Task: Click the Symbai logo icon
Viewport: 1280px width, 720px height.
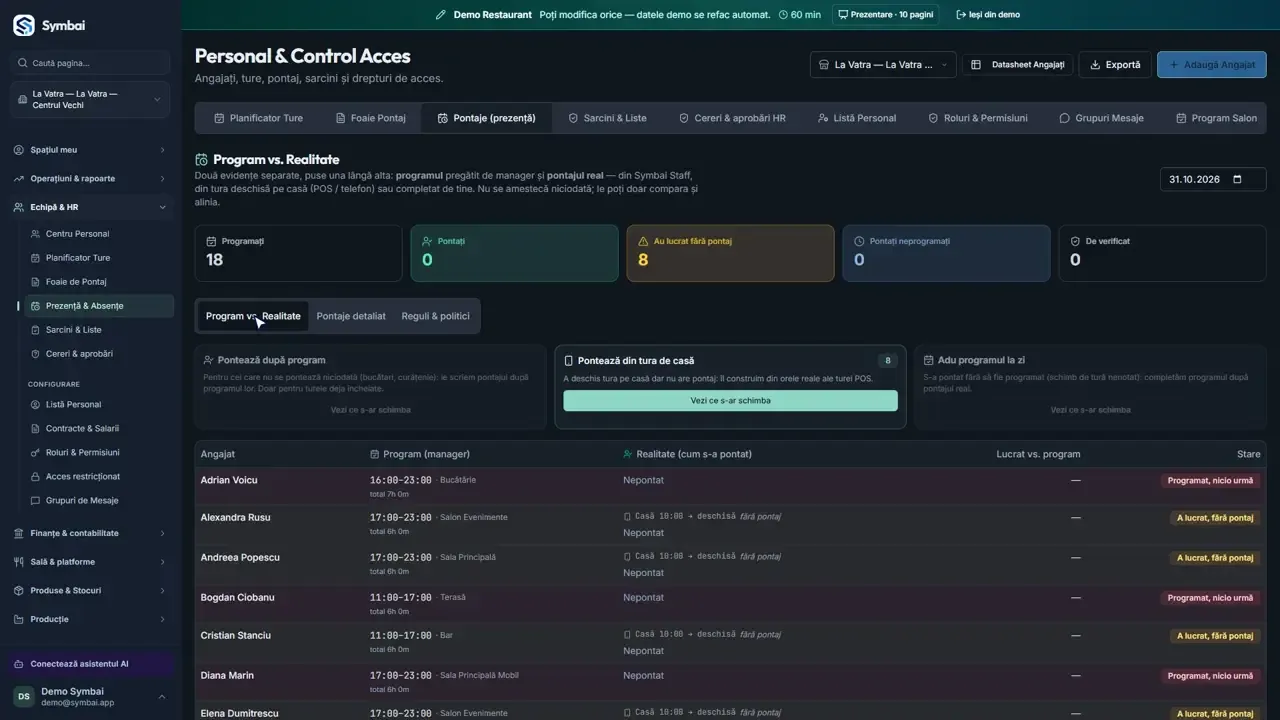Action: tap(23, 25)
